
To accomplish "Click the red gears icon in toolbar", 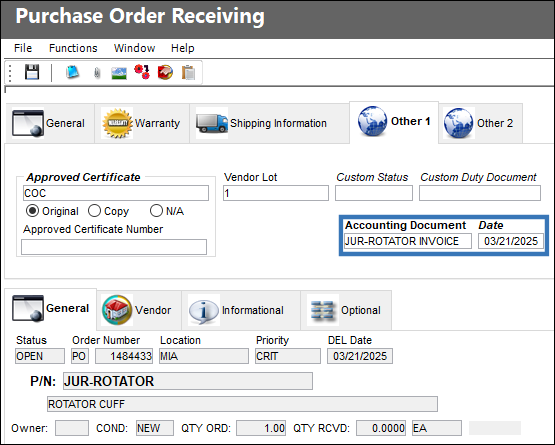I will 142,72.
